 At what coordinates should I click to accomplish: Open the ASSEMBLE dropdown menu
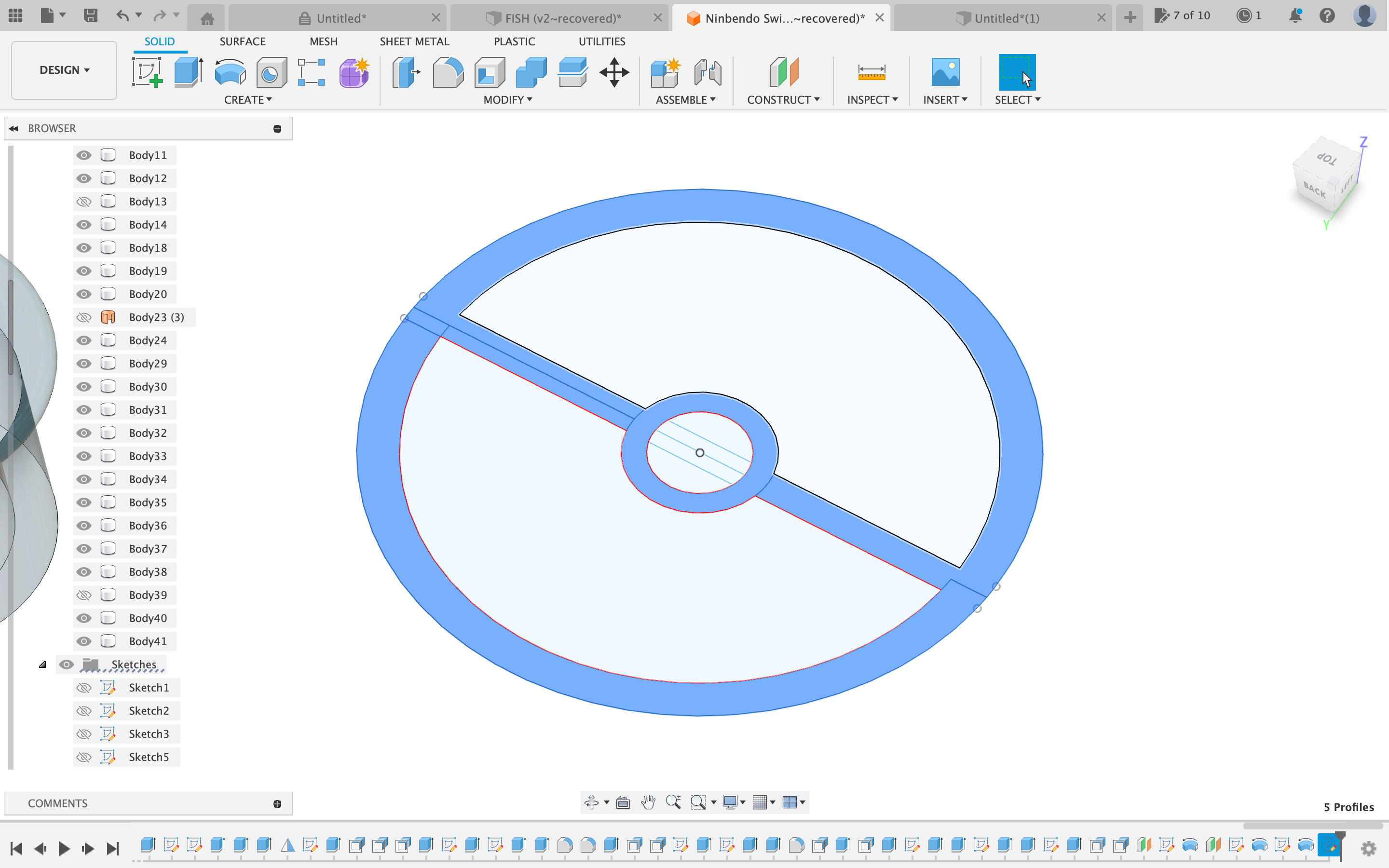(685, 100)
